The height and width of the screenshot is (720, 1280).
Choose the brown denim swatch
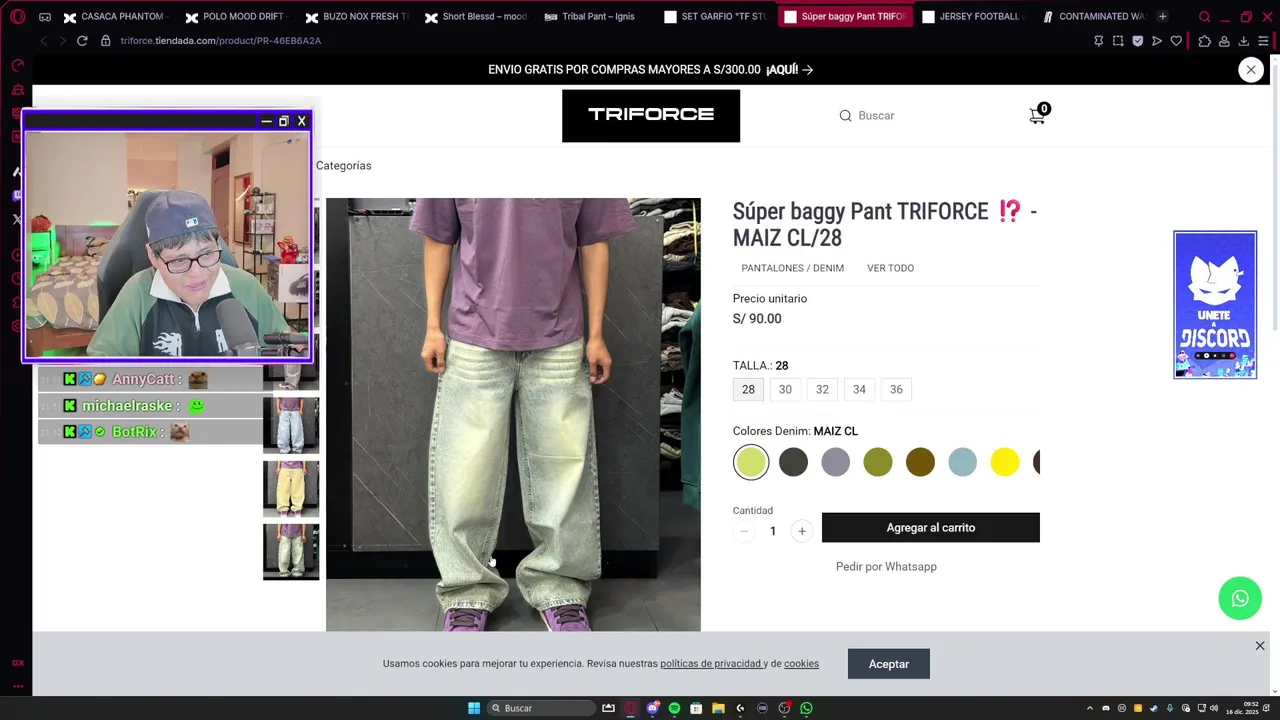click(920, 462)
